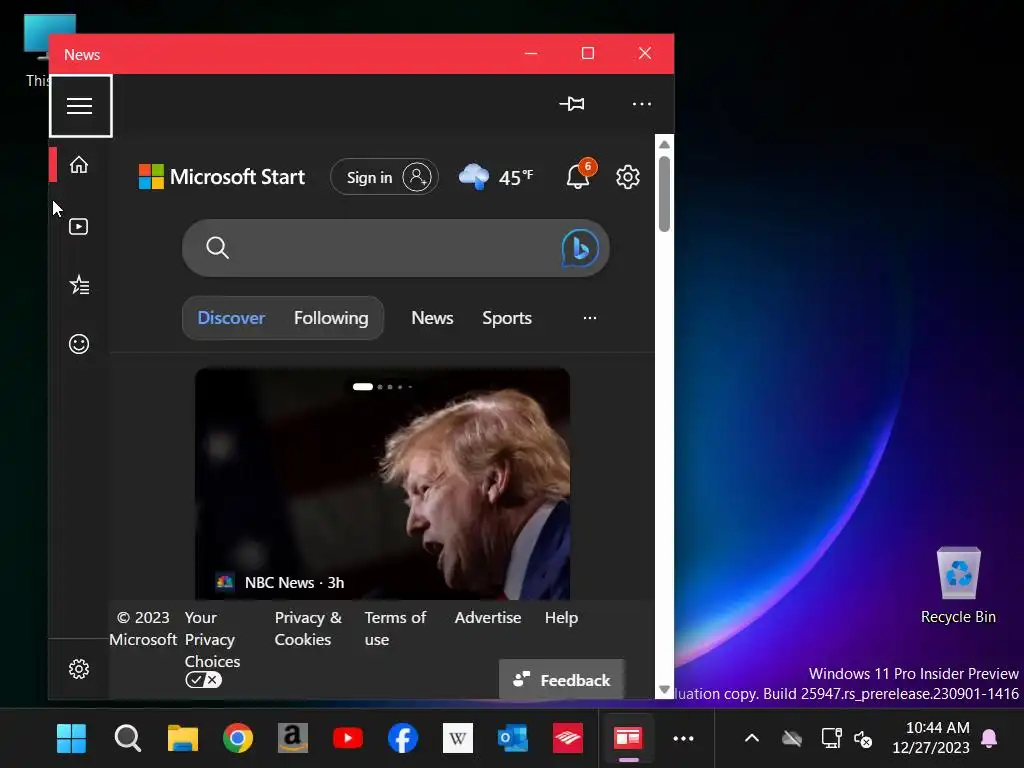The width and height of the screenshot is (1024, 768).
Task: Open Your Privacy Choices link
Action: (212, 639)
